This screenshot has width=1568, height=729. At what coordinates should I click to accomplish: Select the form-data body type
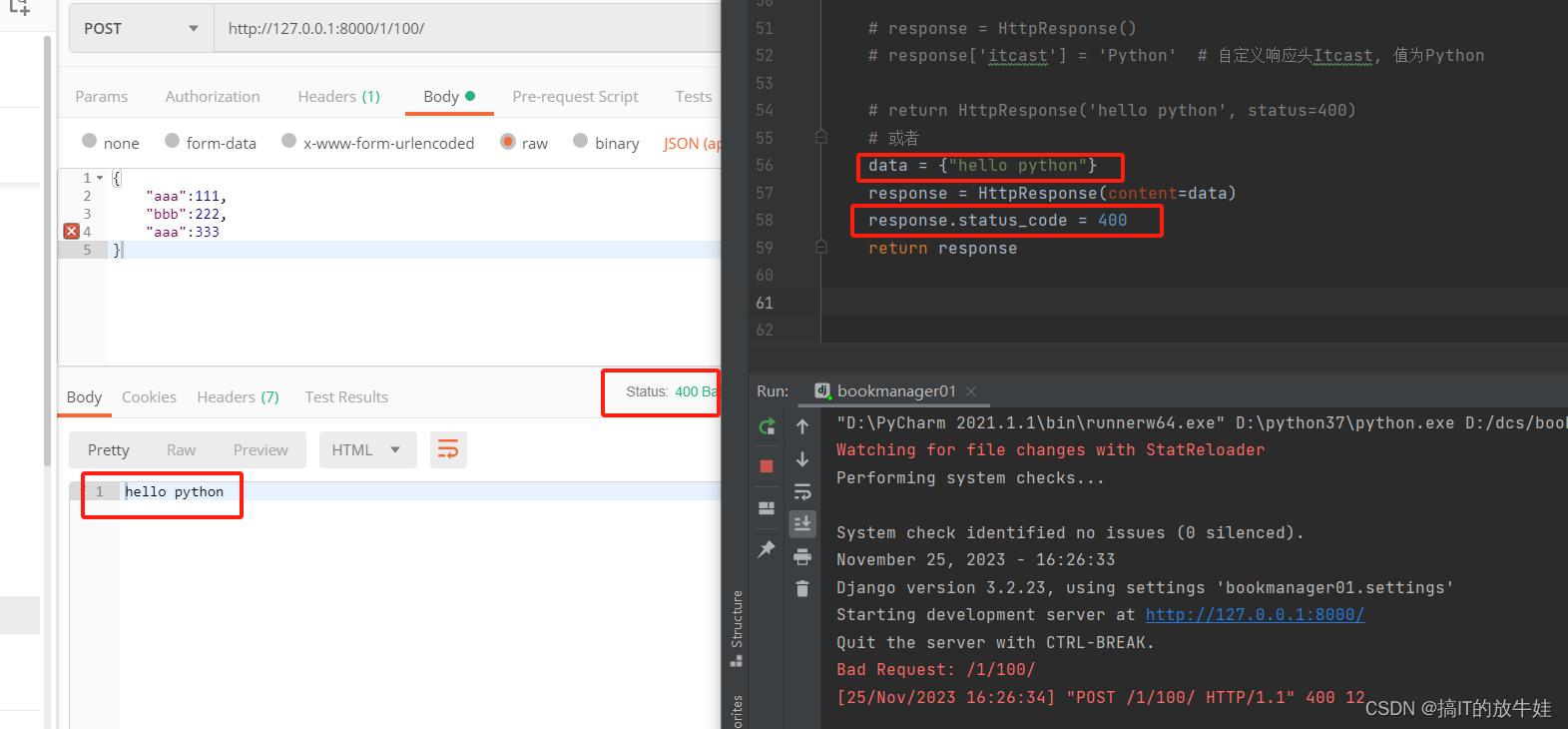(211, 143)
